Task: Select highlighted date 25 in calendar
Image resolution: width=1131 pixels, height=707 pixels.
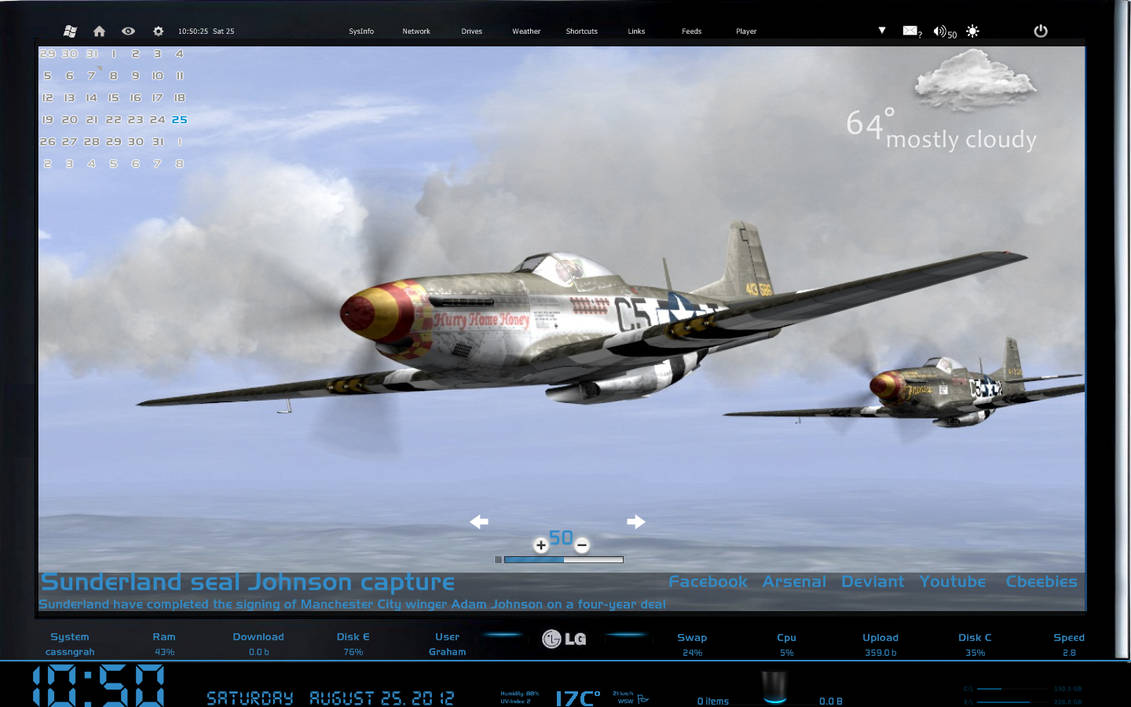Action: click(x=180, y=120)
